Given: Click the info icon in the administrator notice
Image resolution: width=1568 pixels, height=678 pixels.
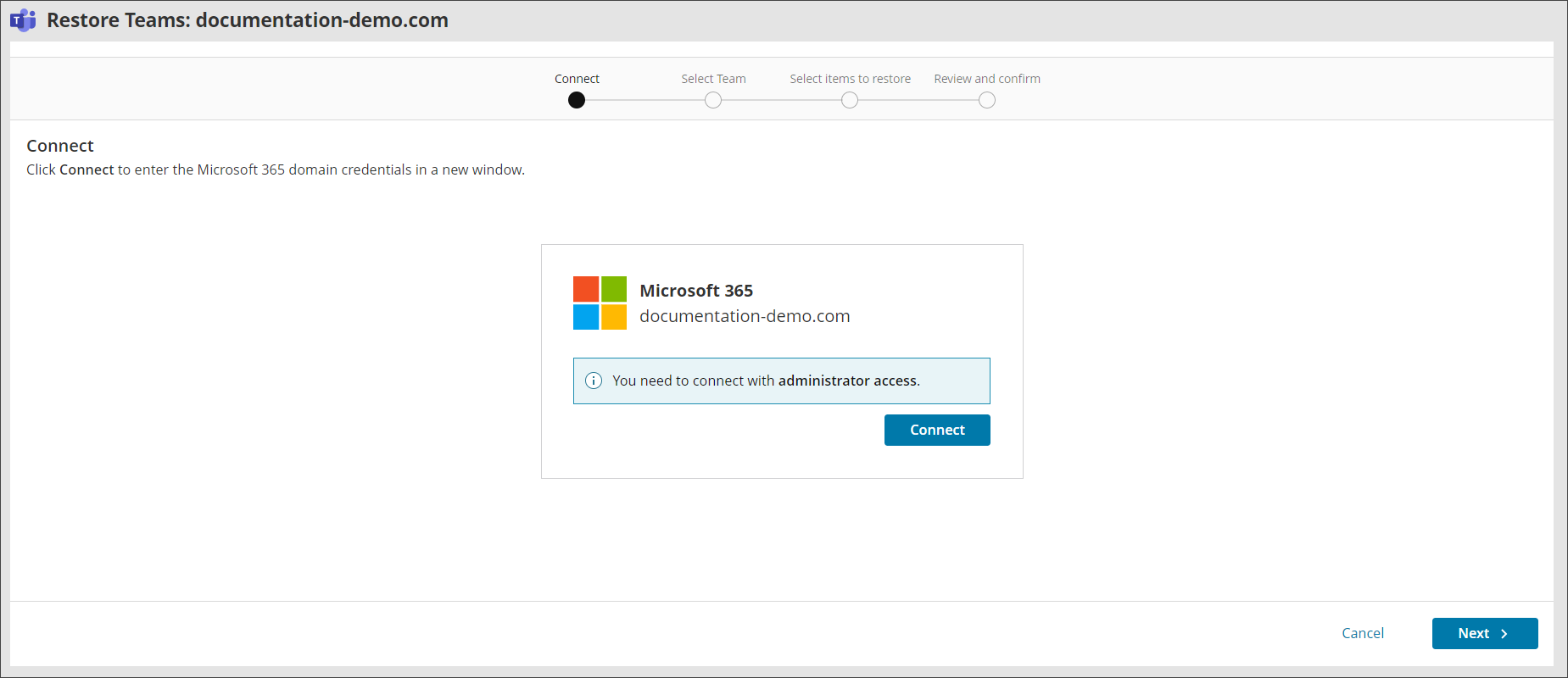Looking at the screenshot, I should (594, 381).
